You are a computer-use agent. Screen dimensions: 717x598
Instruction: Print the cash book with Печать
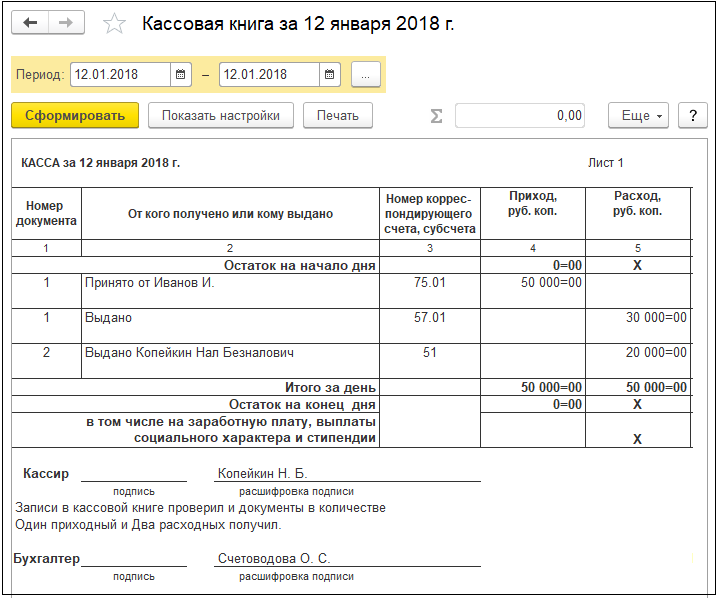[x=338, y=115]
